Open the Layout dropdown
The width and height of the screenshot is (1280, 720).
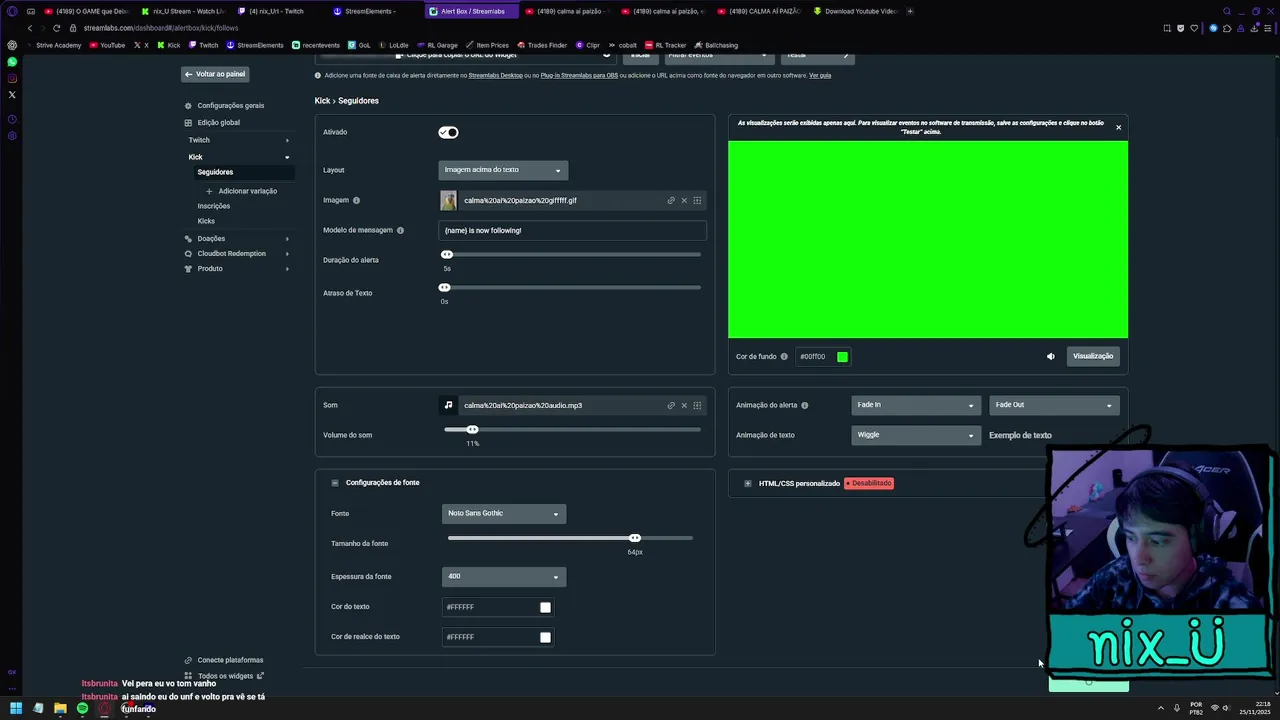(503, 170)
